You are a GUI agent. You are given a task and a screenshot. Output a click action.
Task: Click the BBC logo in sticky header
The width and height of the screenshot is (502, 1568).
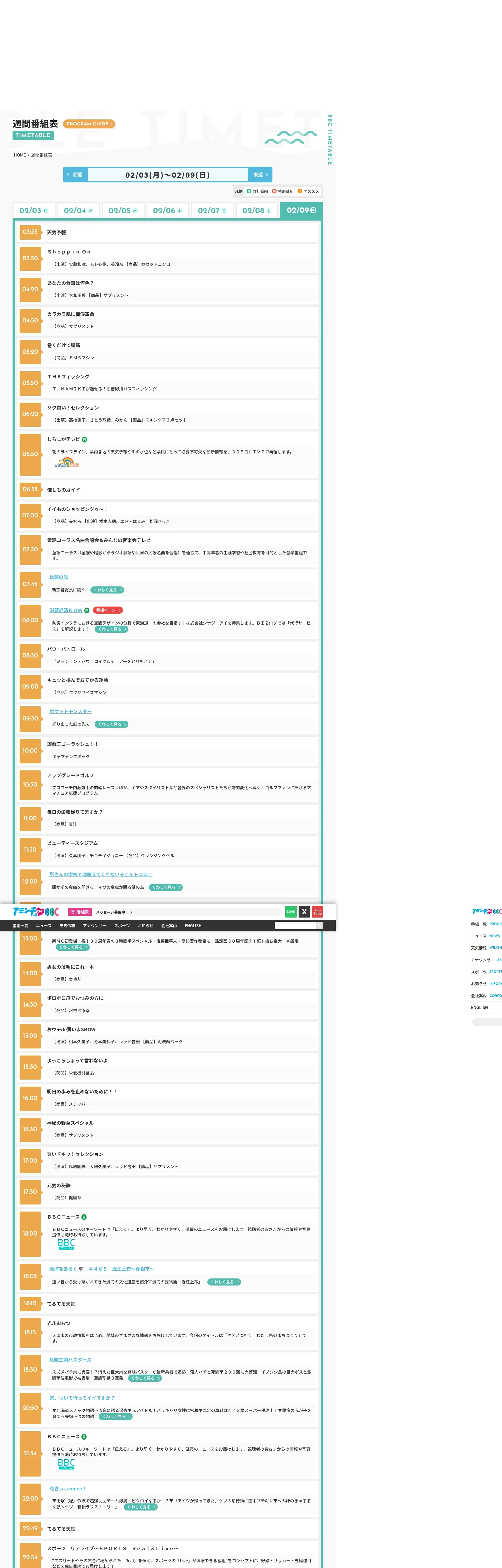[36, 911]
